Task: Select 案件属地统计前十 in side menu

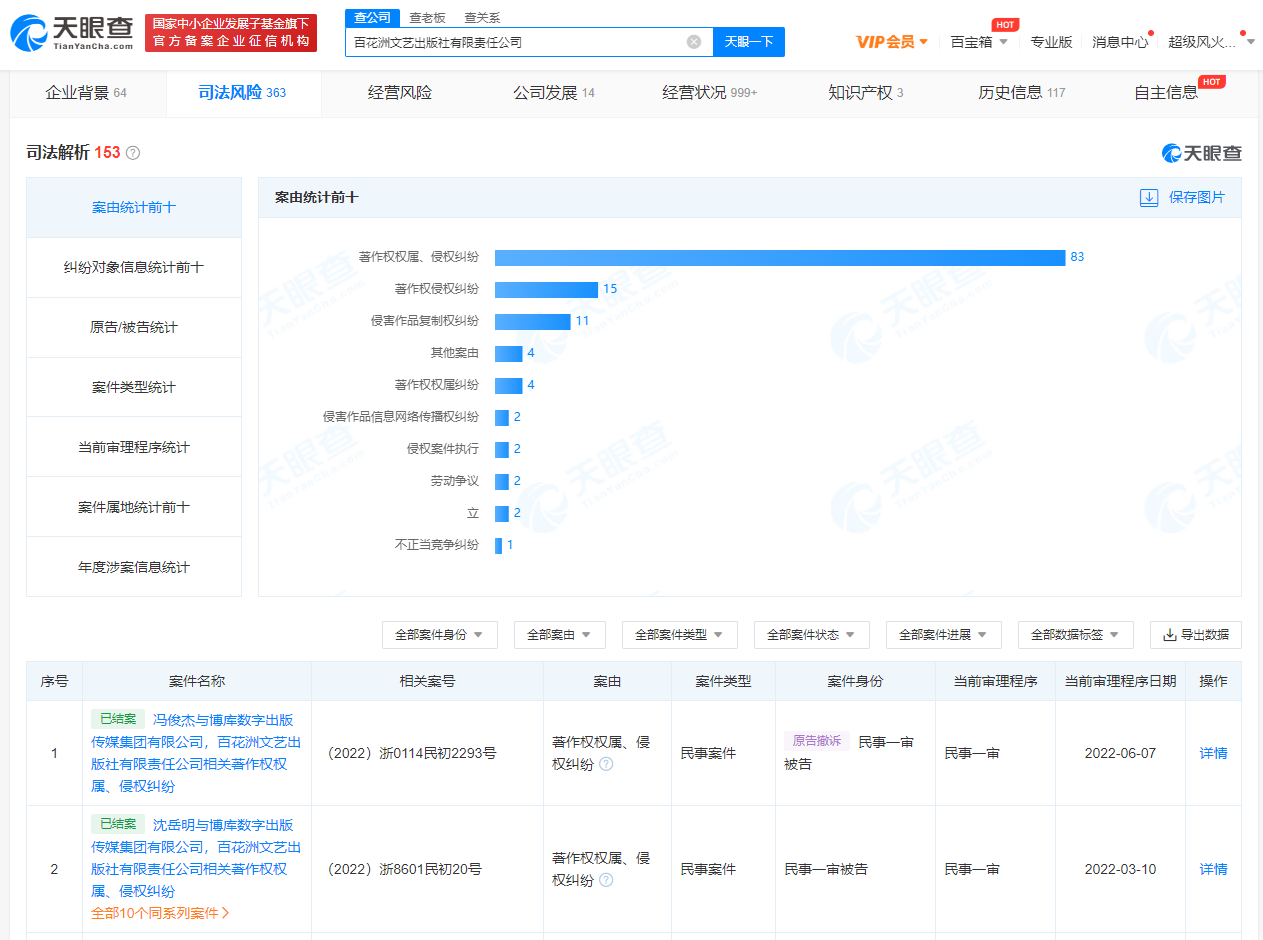Action: pos(134,507)
